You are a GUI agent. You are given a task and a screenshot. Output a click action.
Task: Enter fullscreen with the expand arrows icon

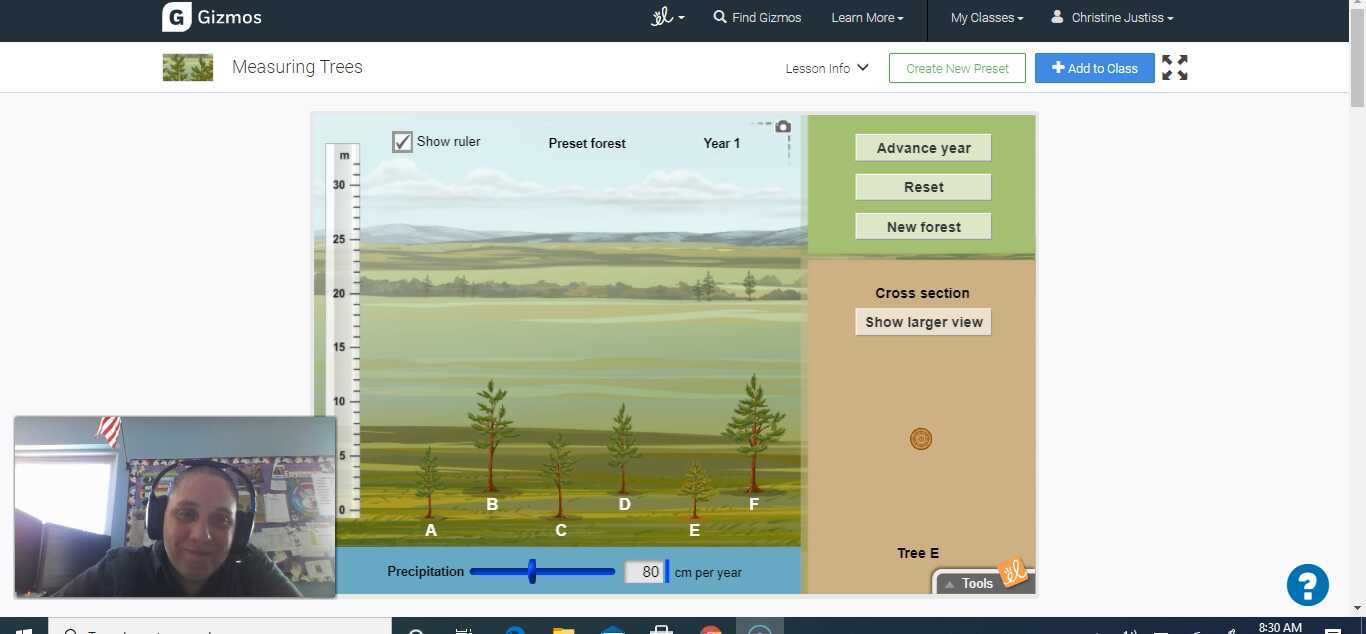pos(1175,68)
